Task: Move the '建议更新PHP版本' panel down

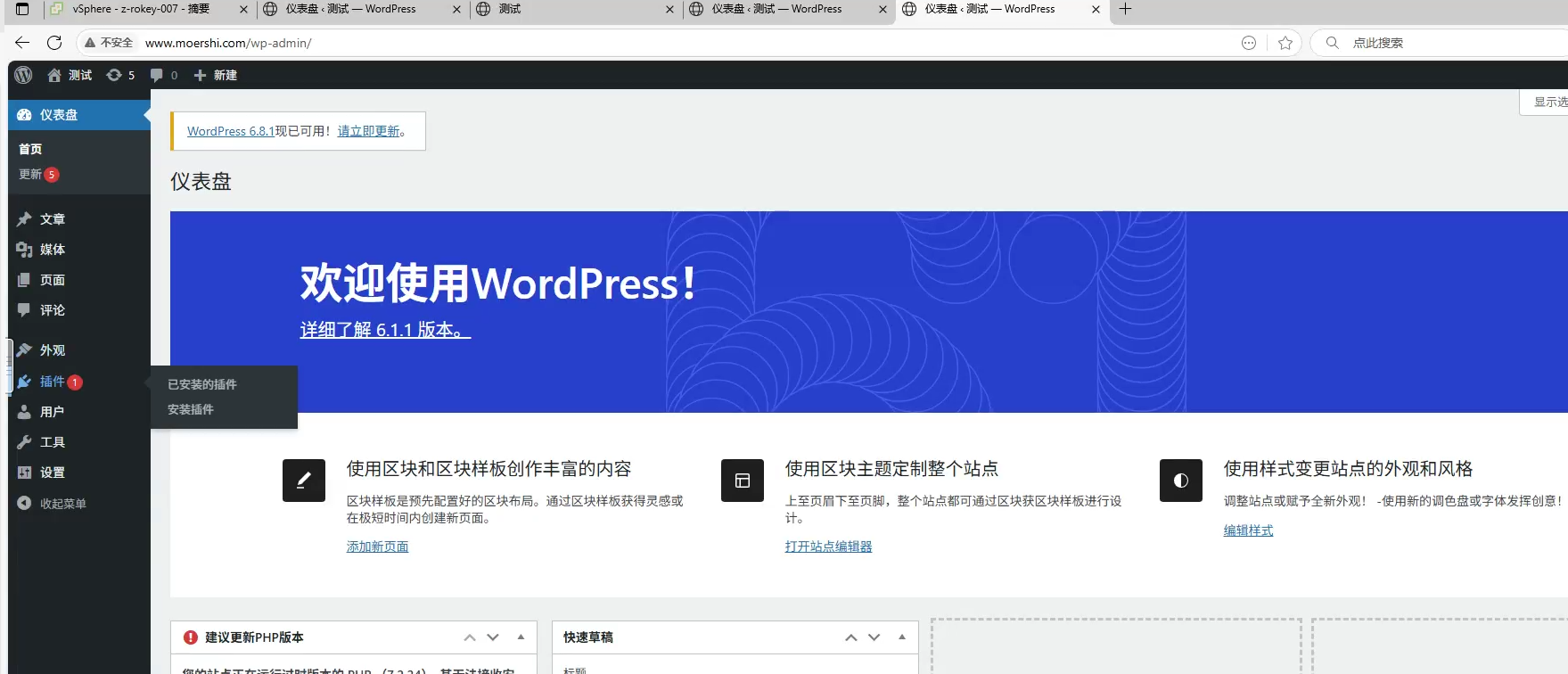Action: pyautogui.click(x=493, y=637)
